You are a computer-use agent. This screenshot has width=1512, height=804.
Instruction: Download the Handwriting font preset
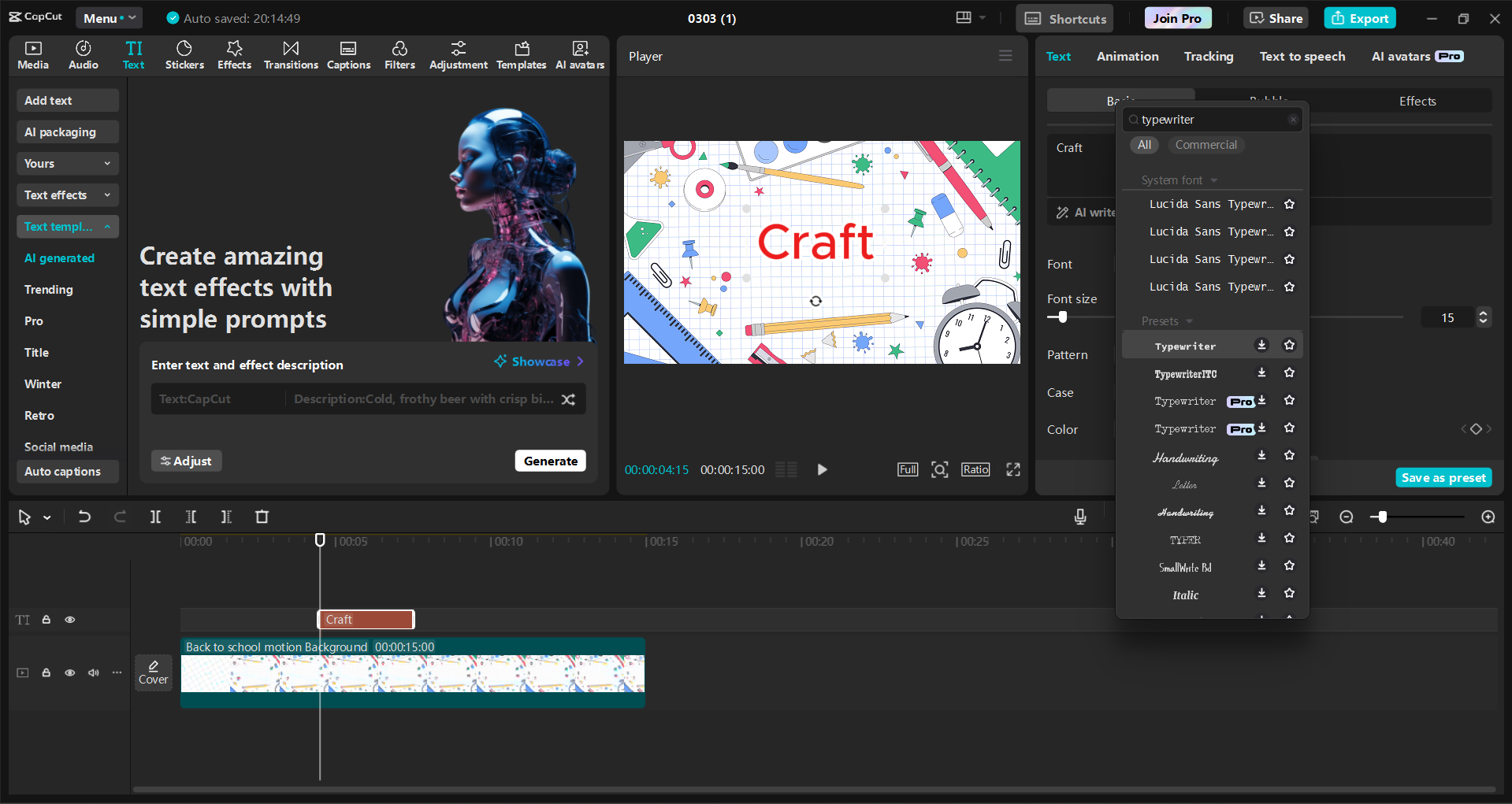pos(1260,455)
